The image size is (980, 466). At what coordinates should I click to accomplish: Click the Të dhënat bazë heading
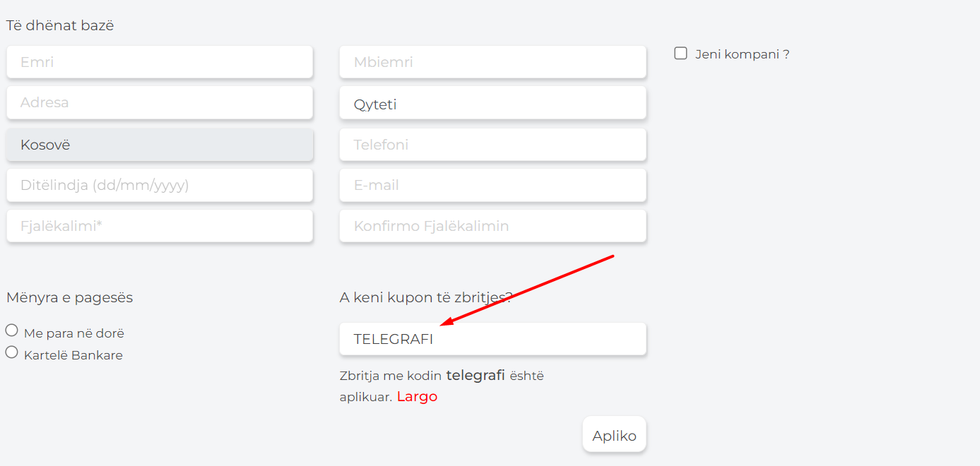tap(60, 25)
